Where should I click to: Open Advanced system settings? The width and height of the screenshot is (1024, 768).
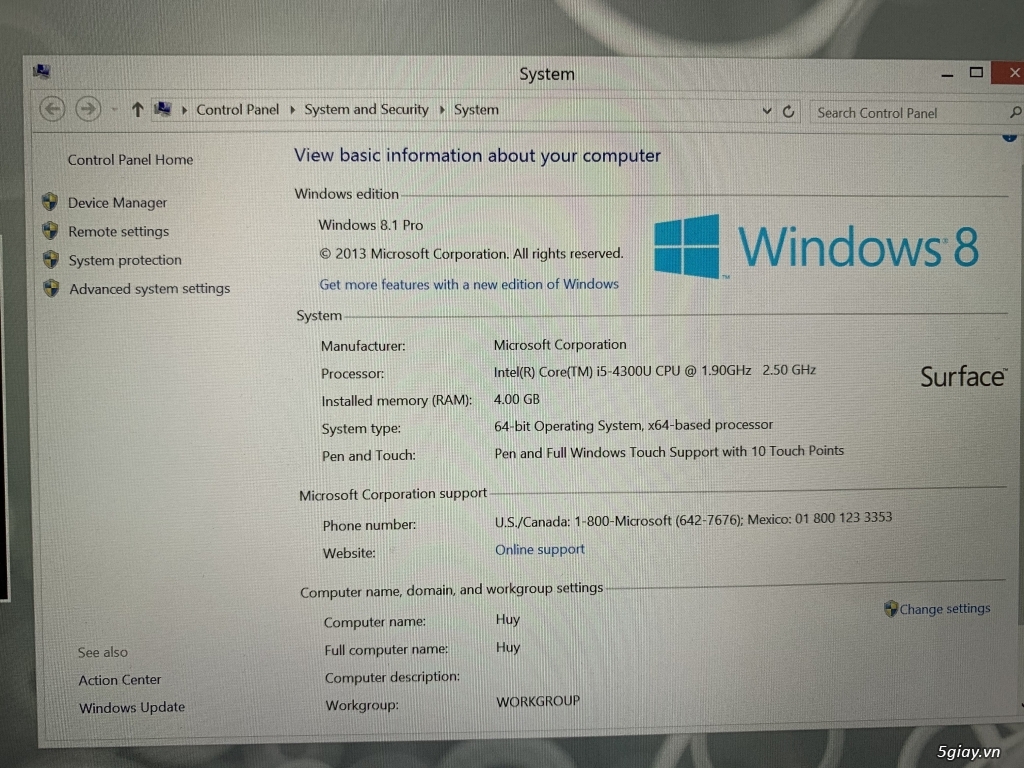coord(150,288)
